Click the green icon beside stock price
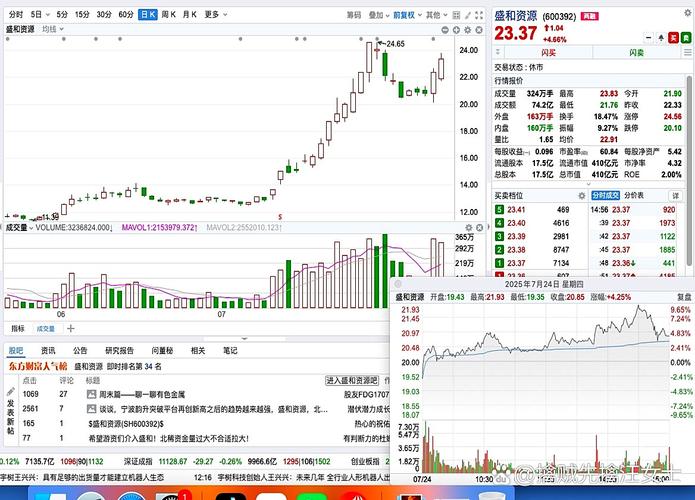The height and width of the screenshot is (500, 695). [x=684, y=36]
